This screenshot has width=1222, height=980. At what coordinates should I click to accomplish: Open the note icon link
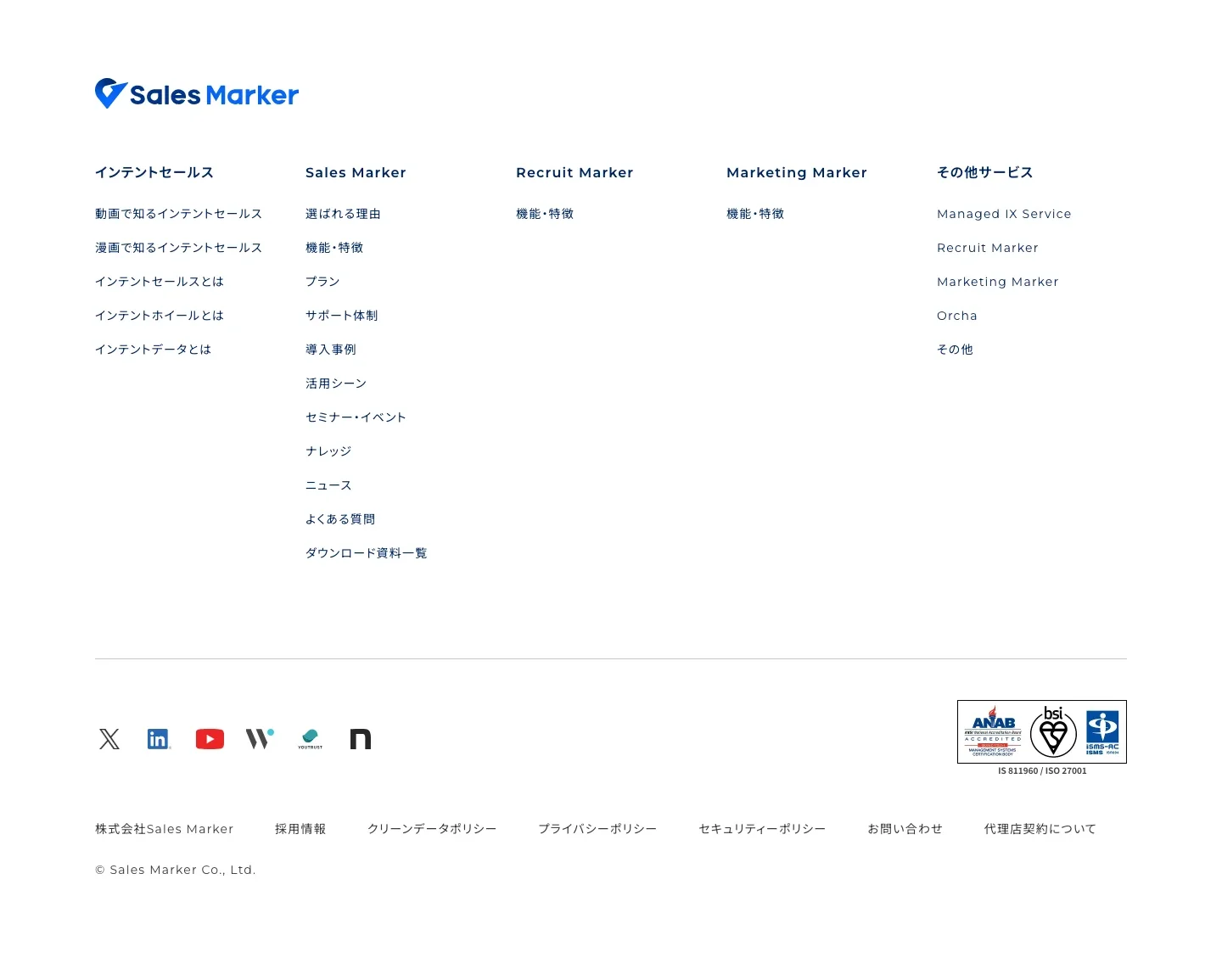click(x=361, y=739)
